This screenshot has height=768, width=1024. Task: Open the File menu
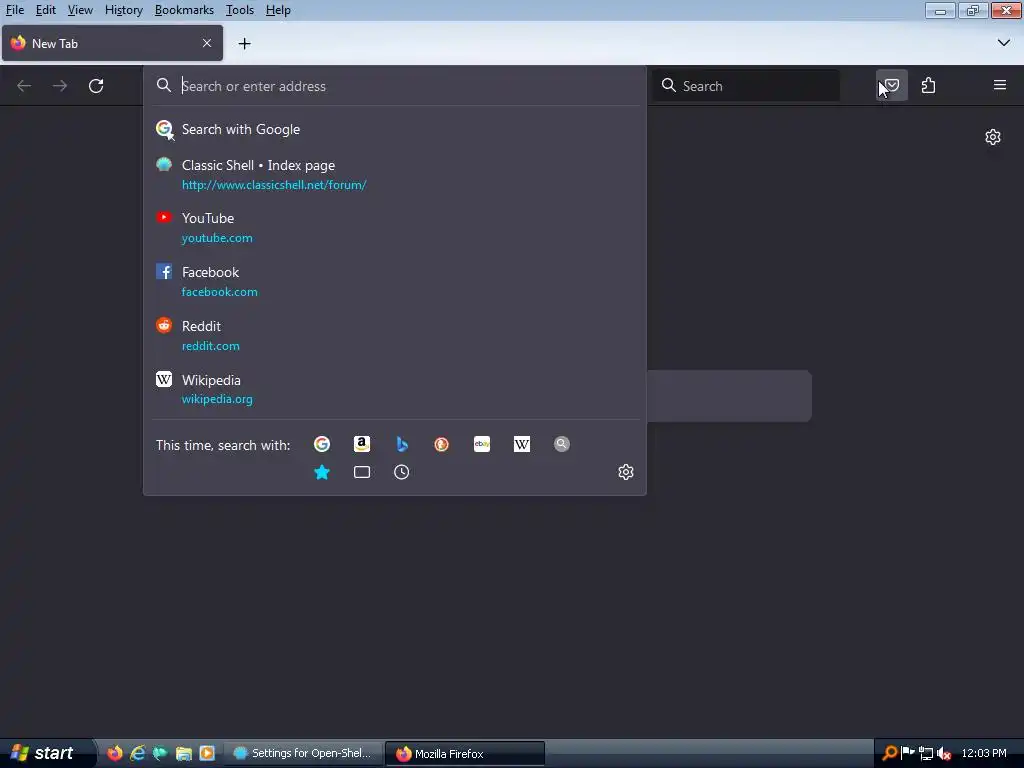coord(14,10)
